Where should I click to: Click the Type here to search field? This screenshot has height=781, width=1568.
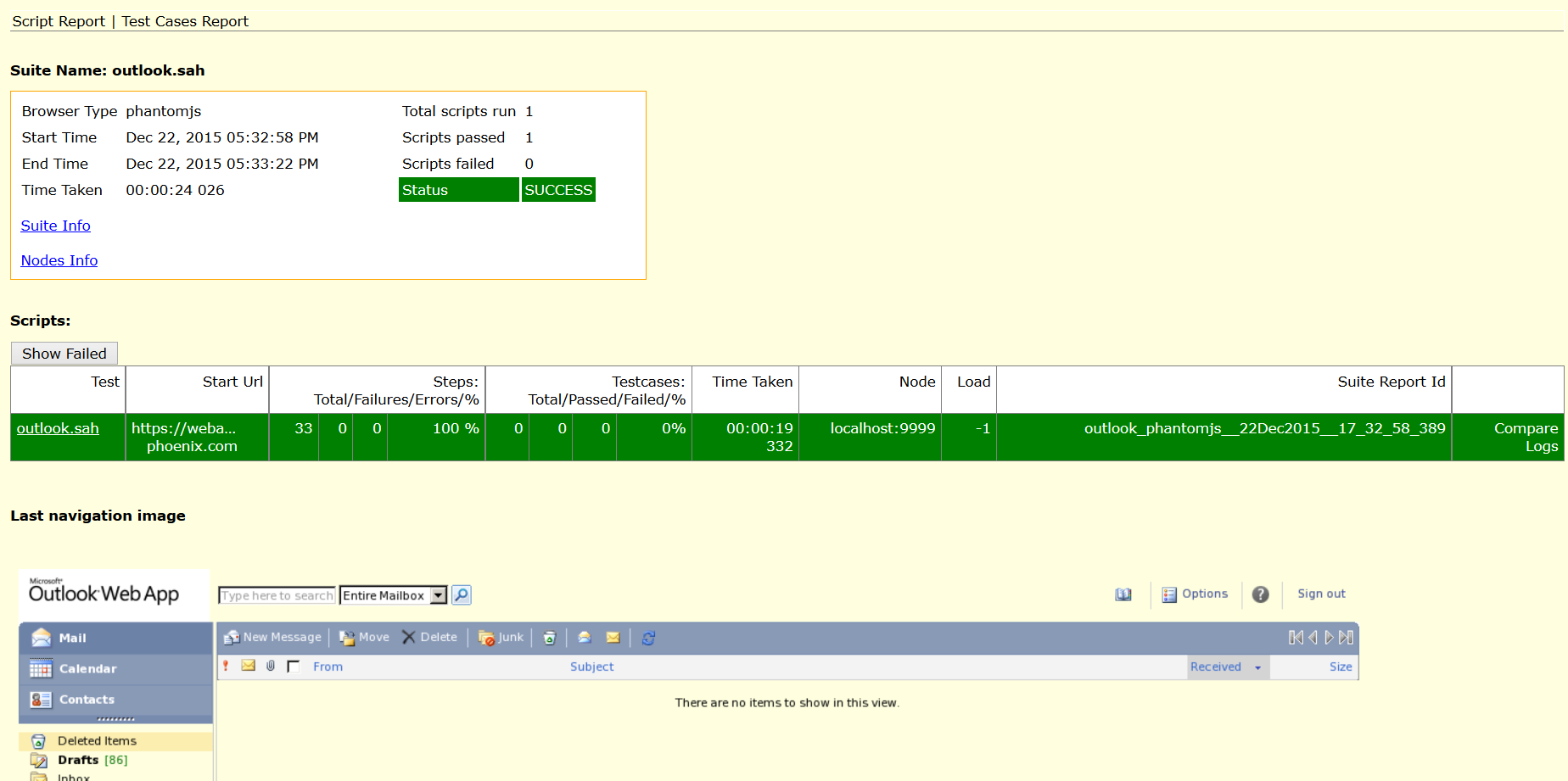(277, 595)
